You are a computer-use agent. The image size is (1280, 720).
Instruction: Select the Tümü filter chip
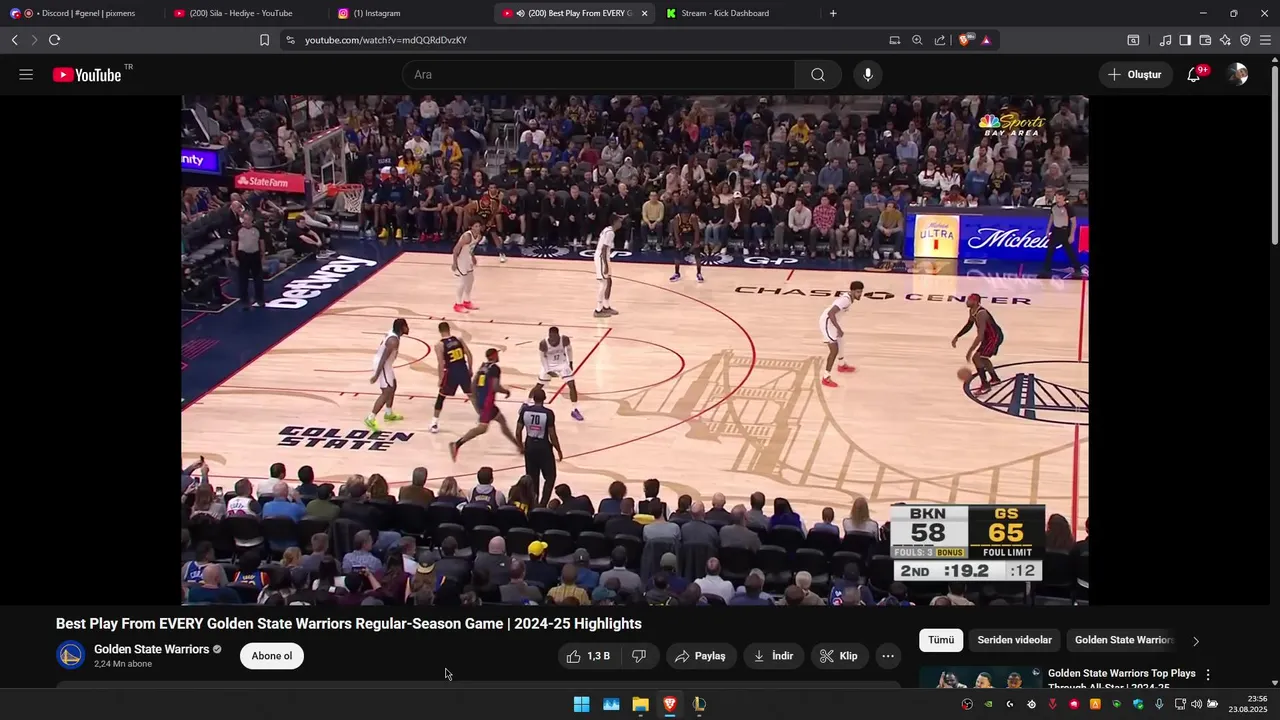pyautogui.click(x=941, y=640)
